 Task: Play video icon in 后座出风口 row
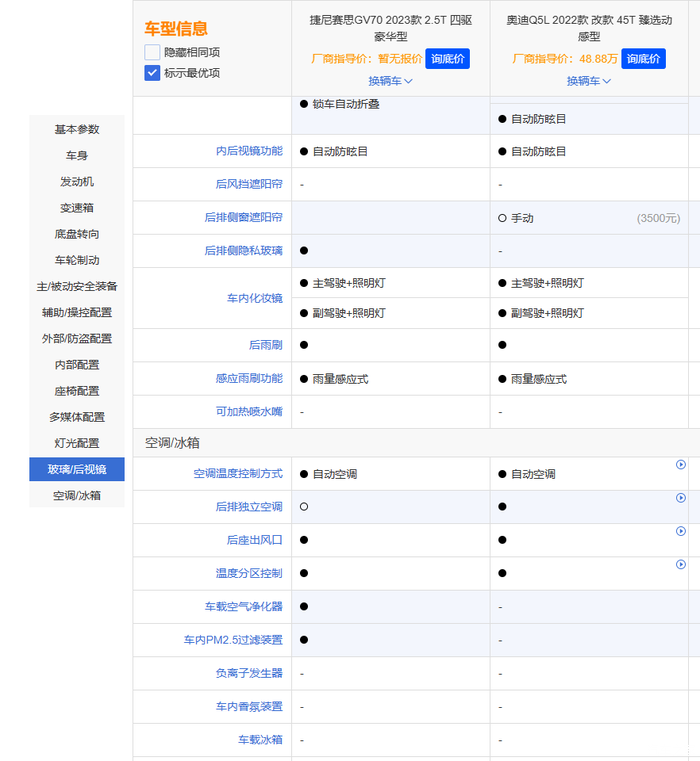click(x=681, y=531)
